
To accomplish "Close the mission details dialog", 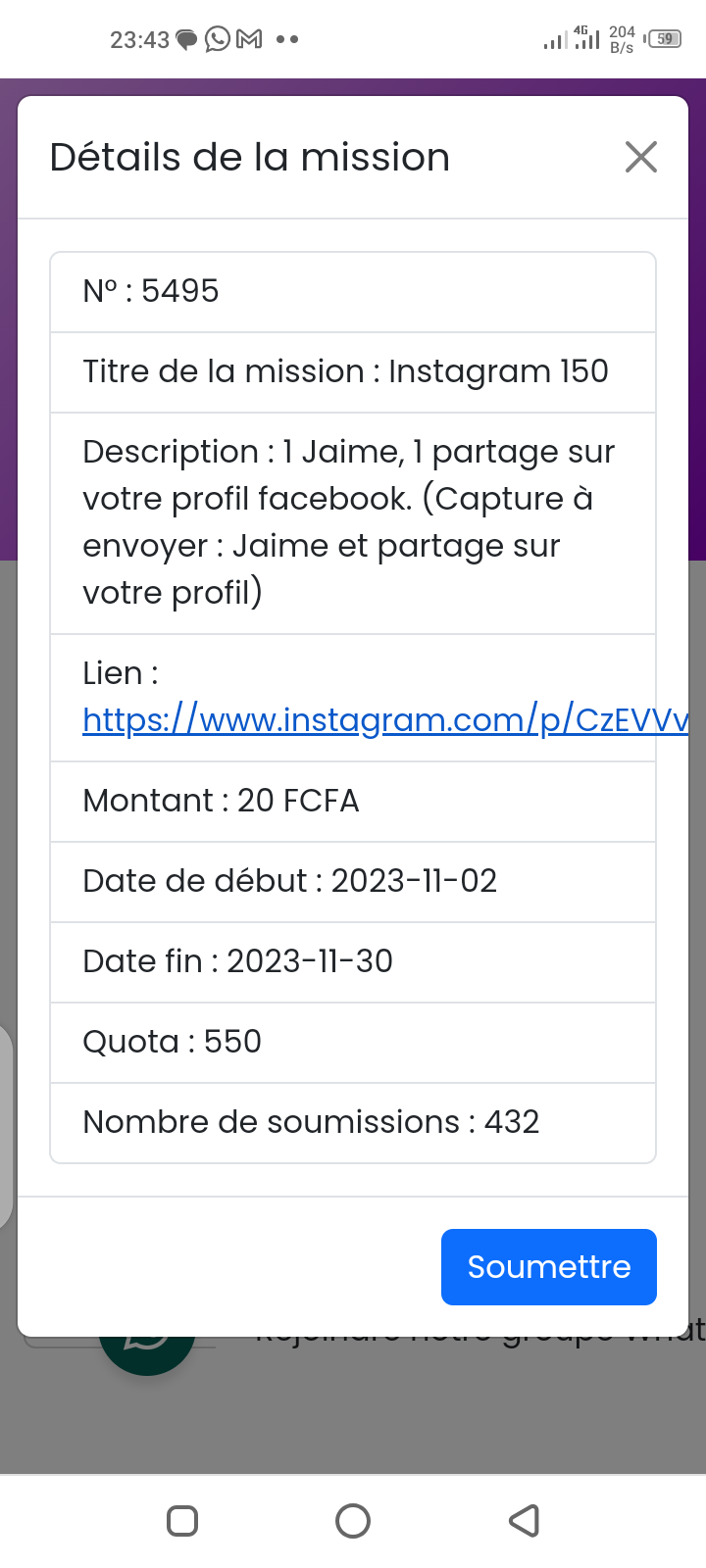I will [x=640, y=157].
